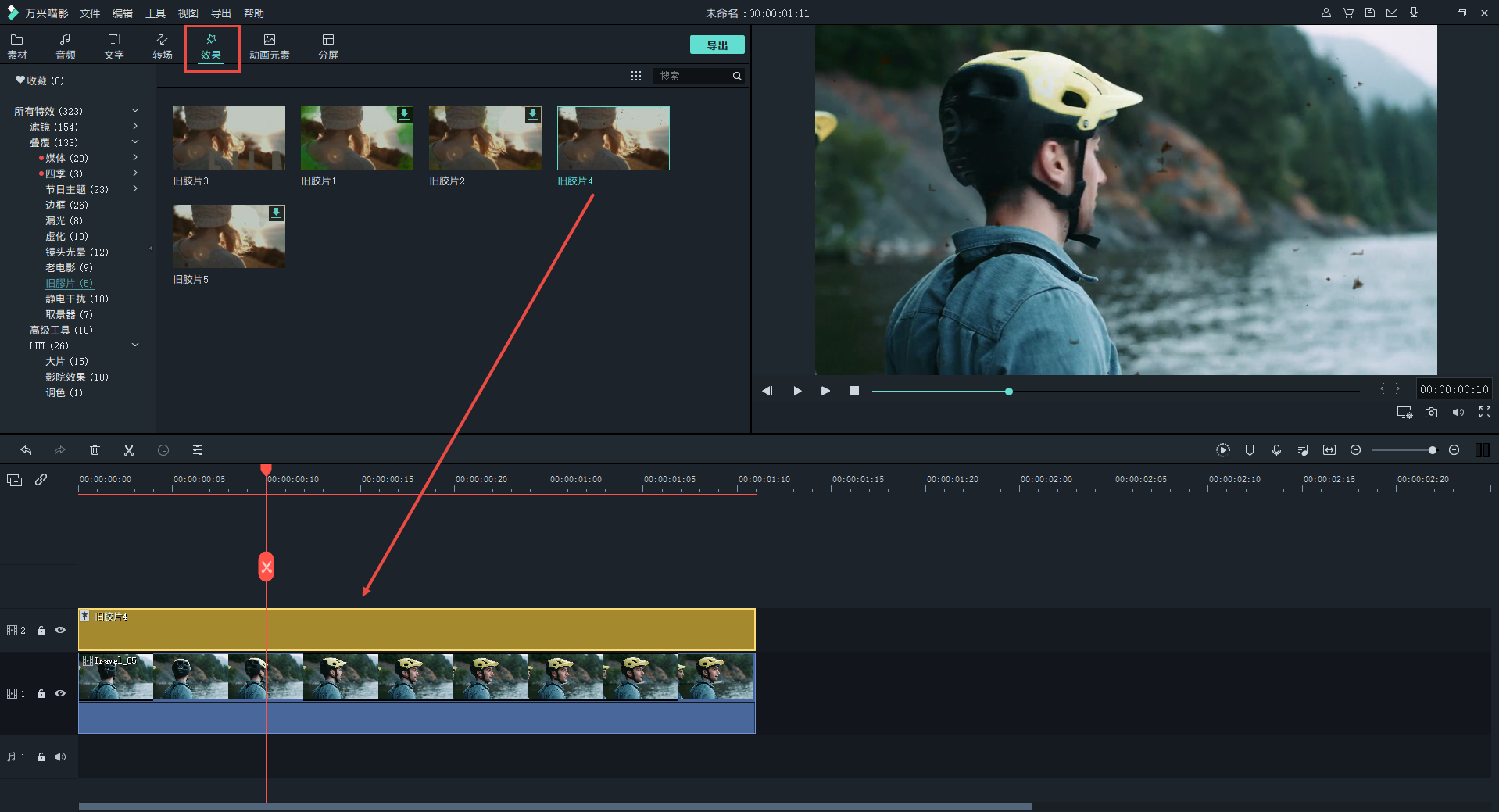Toggle lock on video track 1
Viewport: 1499px width, 812px height.
41,693
